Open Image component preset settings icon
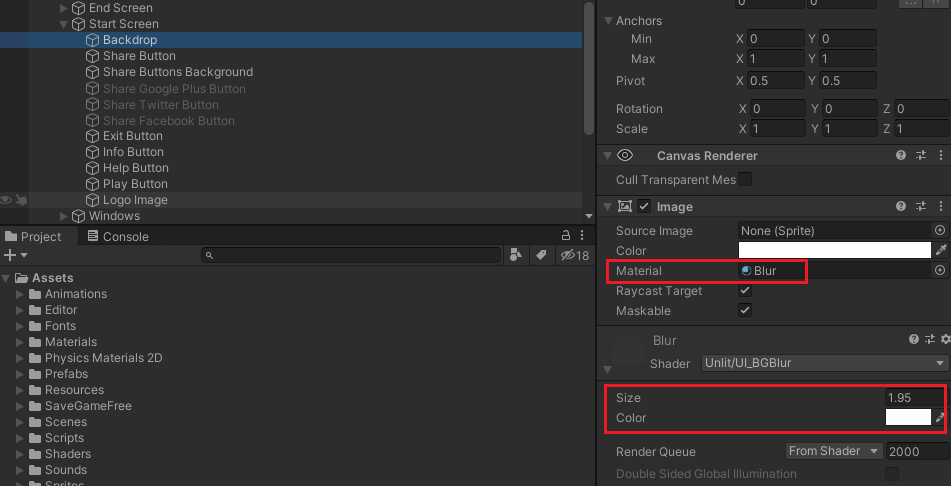The width and height of the screenshot is (951, 486). coord(921,206)
